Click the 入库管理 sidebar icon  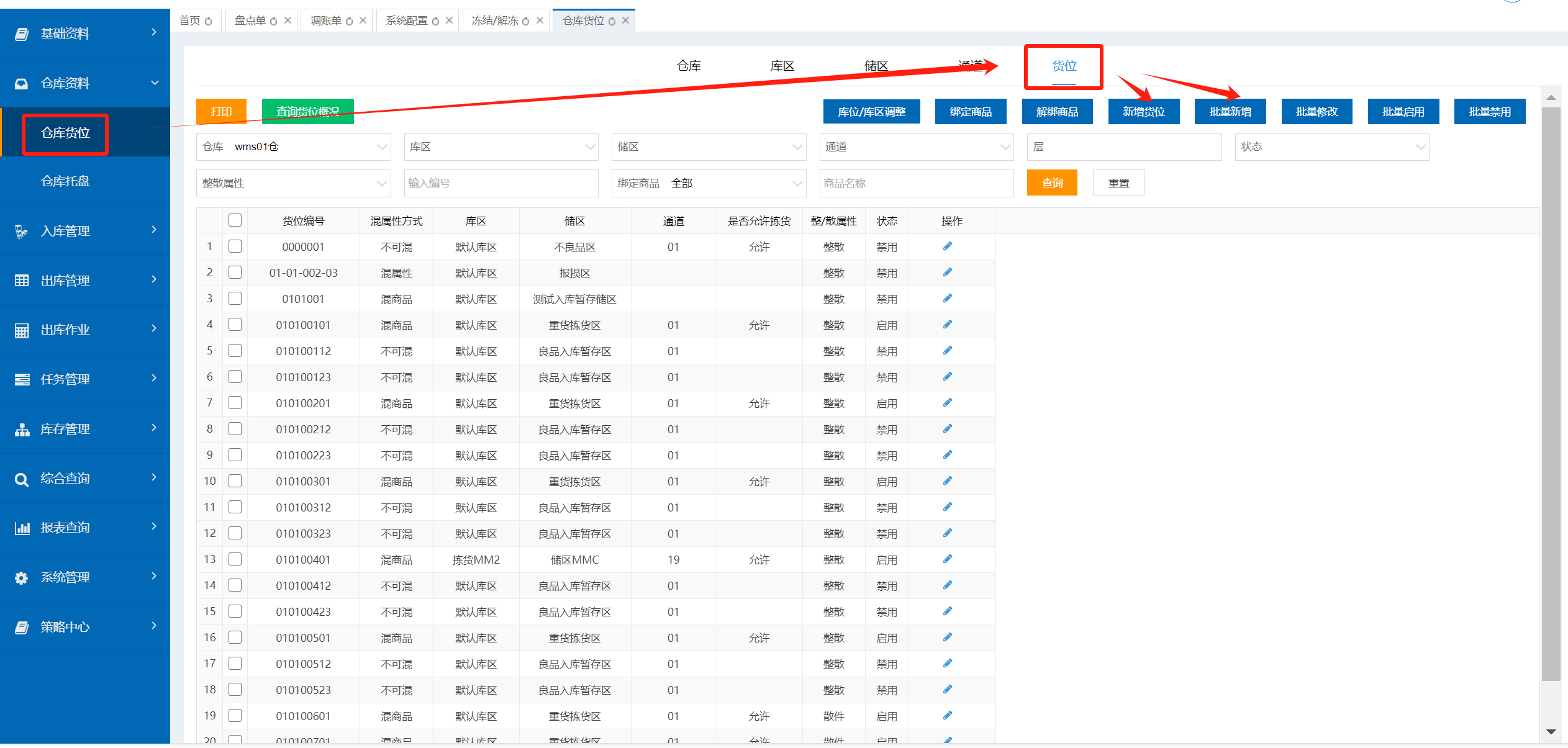[22, 231]
